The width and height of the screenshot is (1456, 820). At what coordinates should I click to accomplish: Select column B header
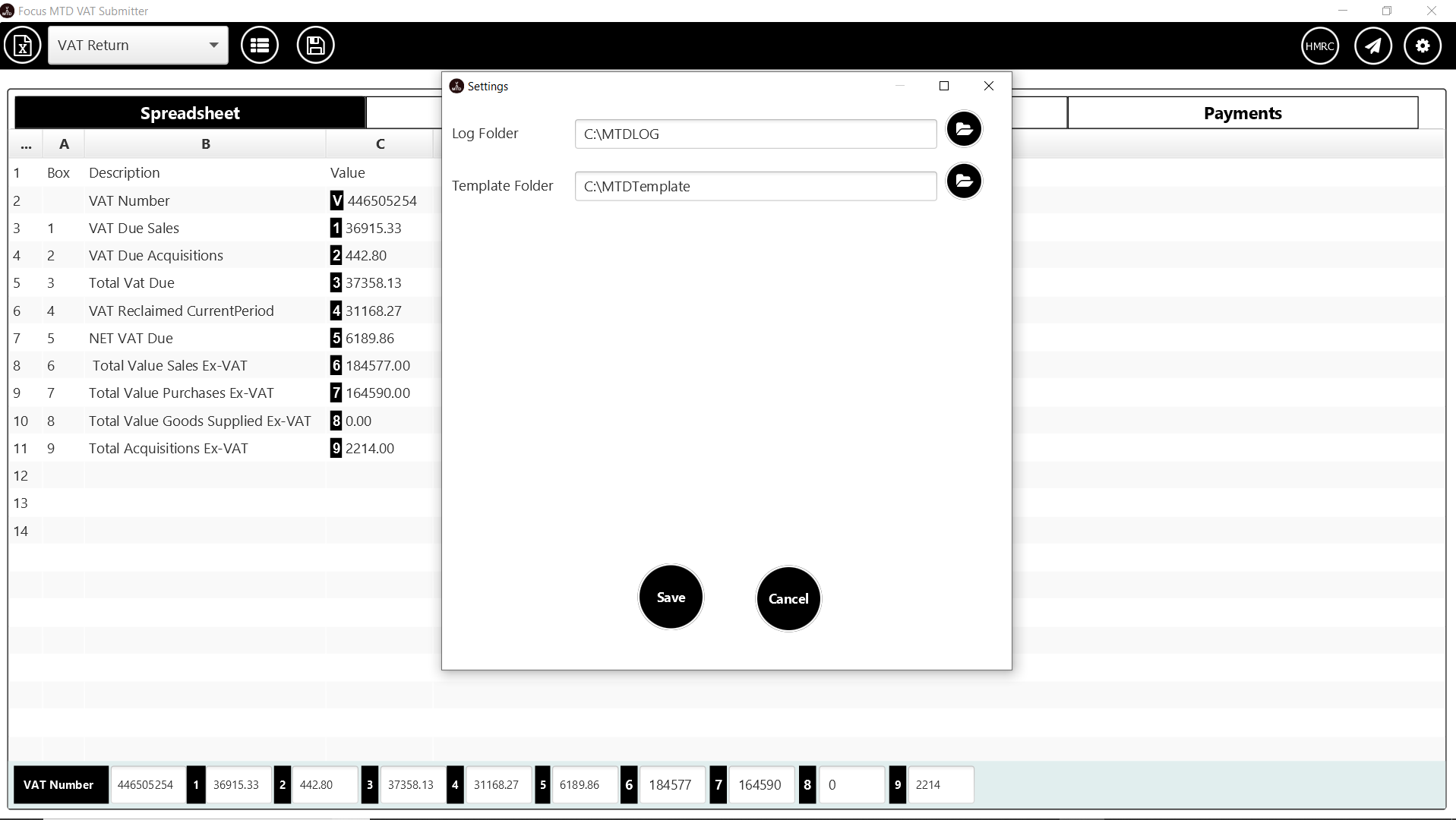pyautogui.click(x=205, y=144)
